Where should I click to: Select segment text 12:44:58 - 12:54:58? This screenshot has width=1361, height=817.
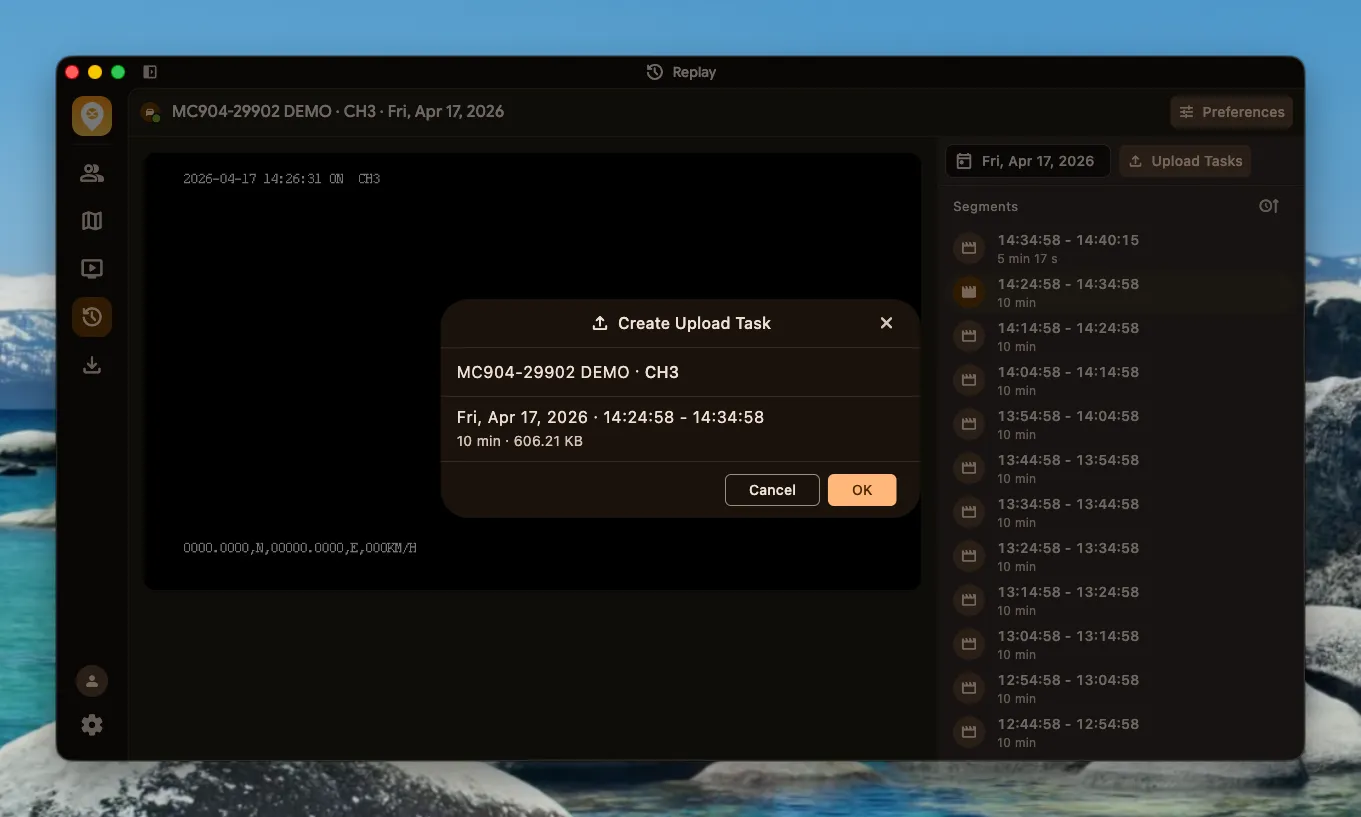coord(1068,724)
